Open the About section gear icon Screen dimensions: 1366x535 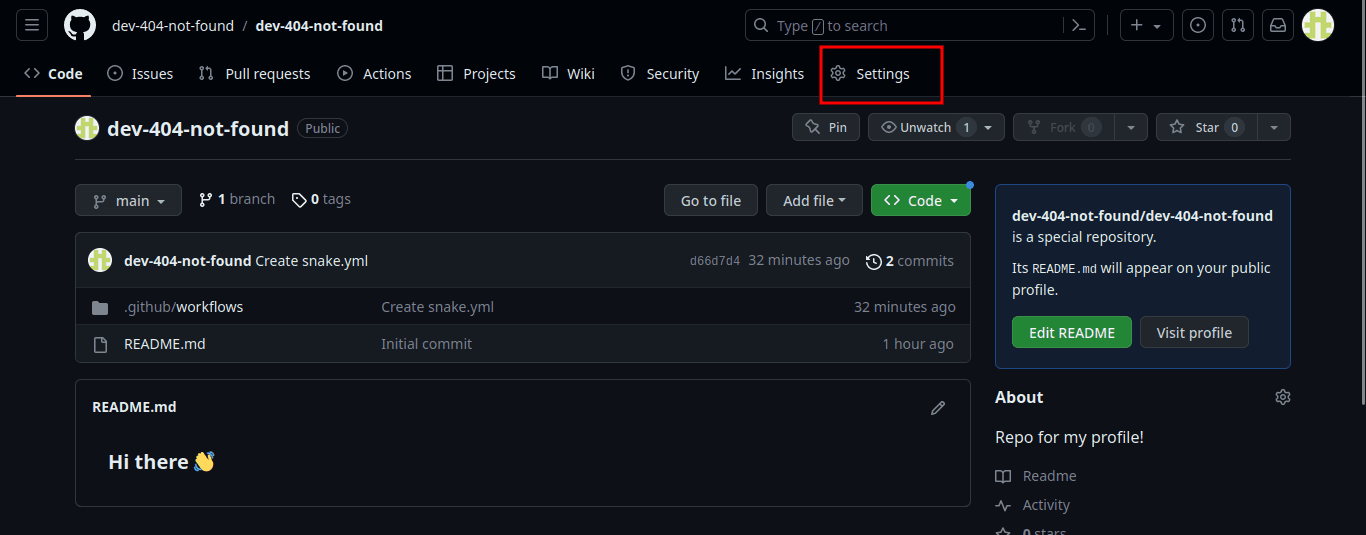point(1283,397)
